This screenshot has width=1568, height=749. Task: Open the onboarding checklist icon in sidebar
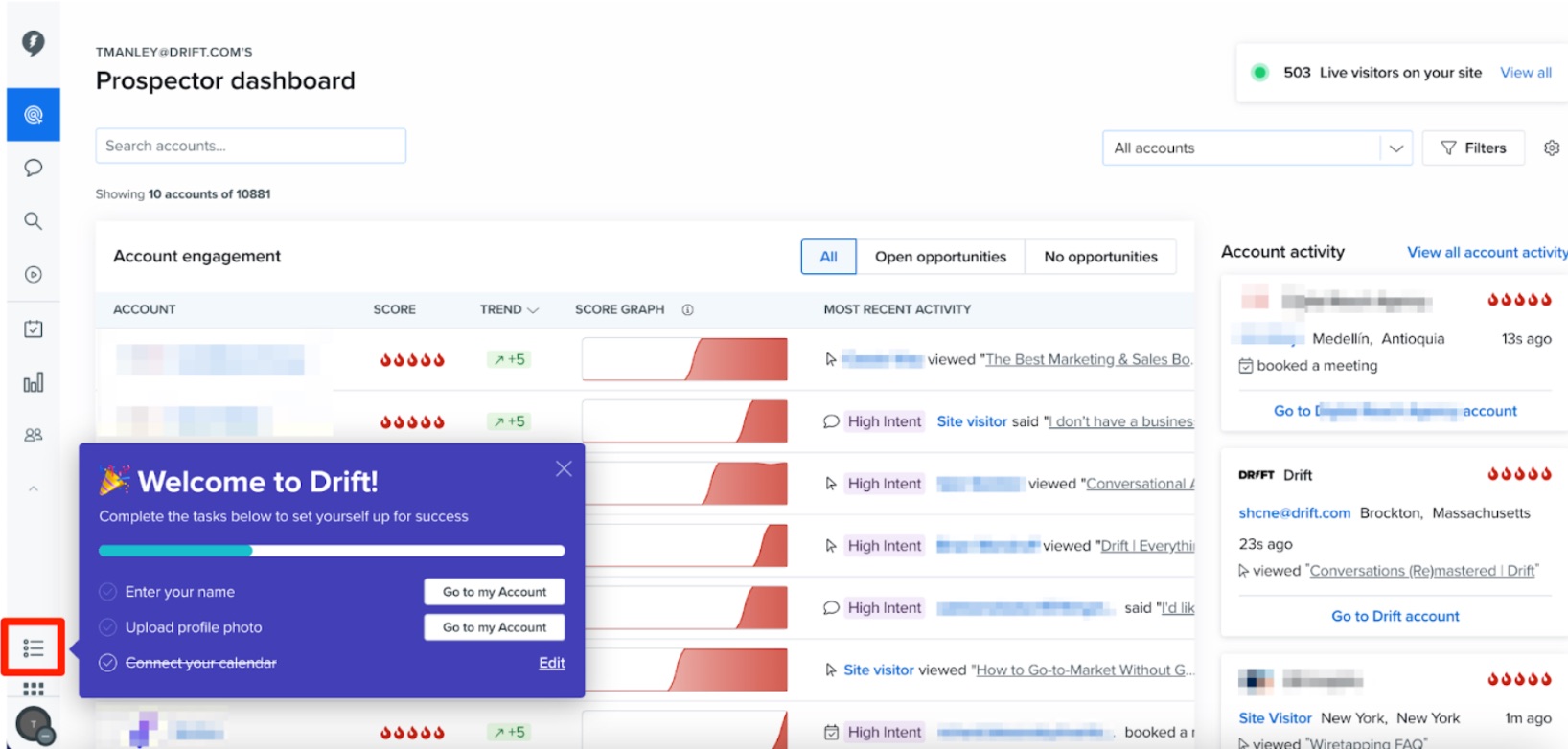click(x=34, y=648)
